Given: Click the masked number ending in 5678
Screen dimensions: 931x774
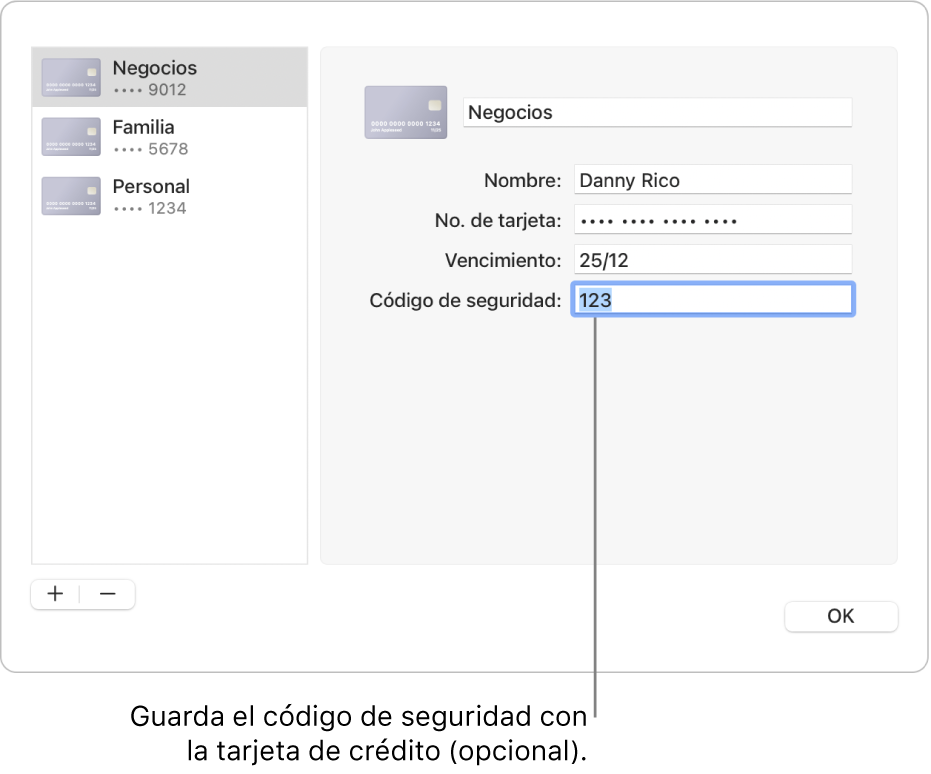Looking at the screenshot, I should pos(151,149).
